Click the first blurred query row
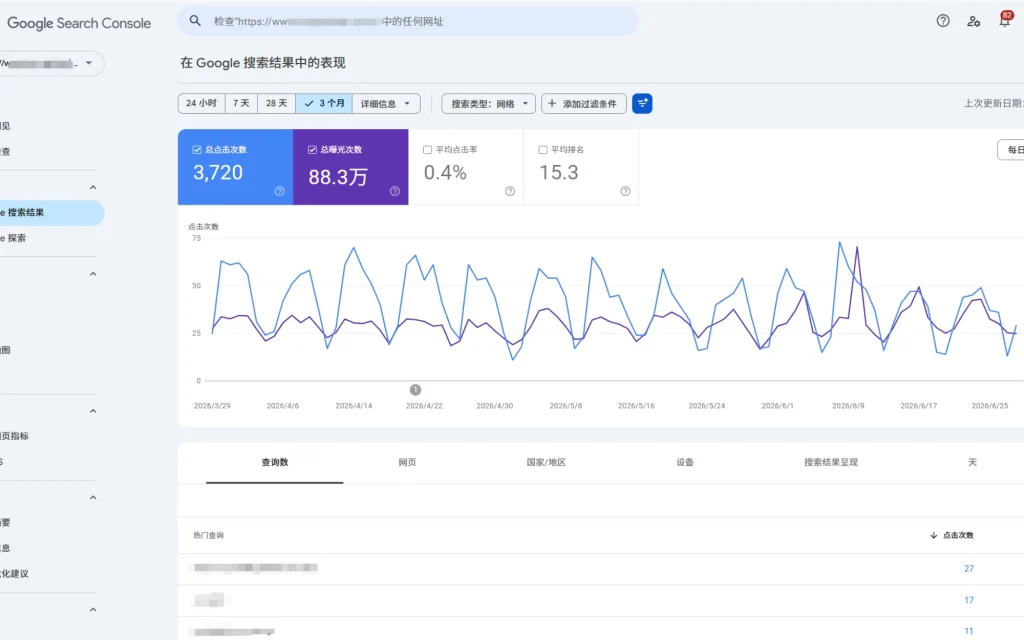Image resolution: width=1024 pixels, height=640 pixels. point(601,569)
